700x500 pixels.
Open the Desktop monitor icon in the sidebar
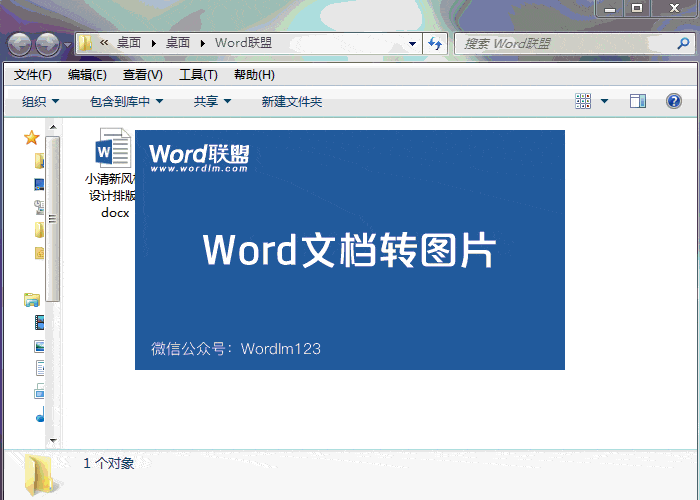coord(39,184)
